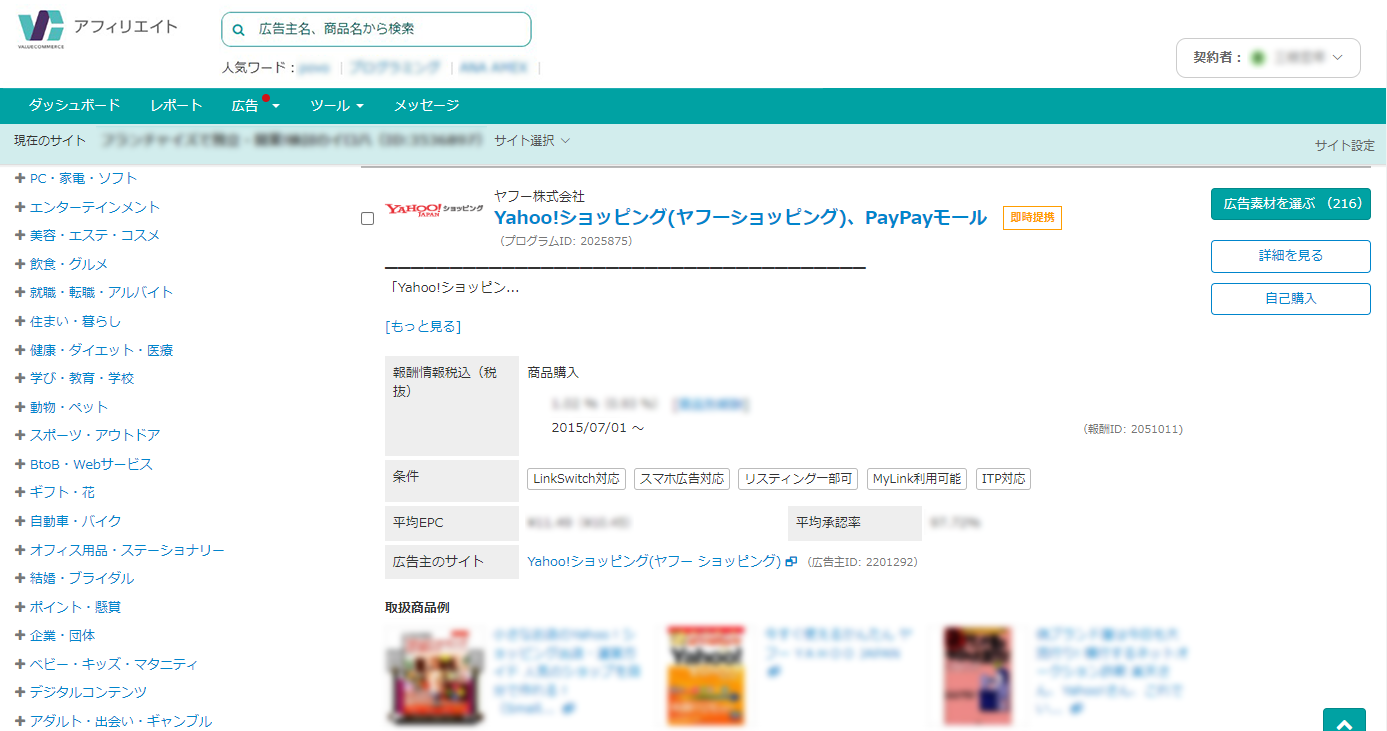Click the リスティング一部可 tag
The image size is (1387, 731).
(x=798, y=479)
